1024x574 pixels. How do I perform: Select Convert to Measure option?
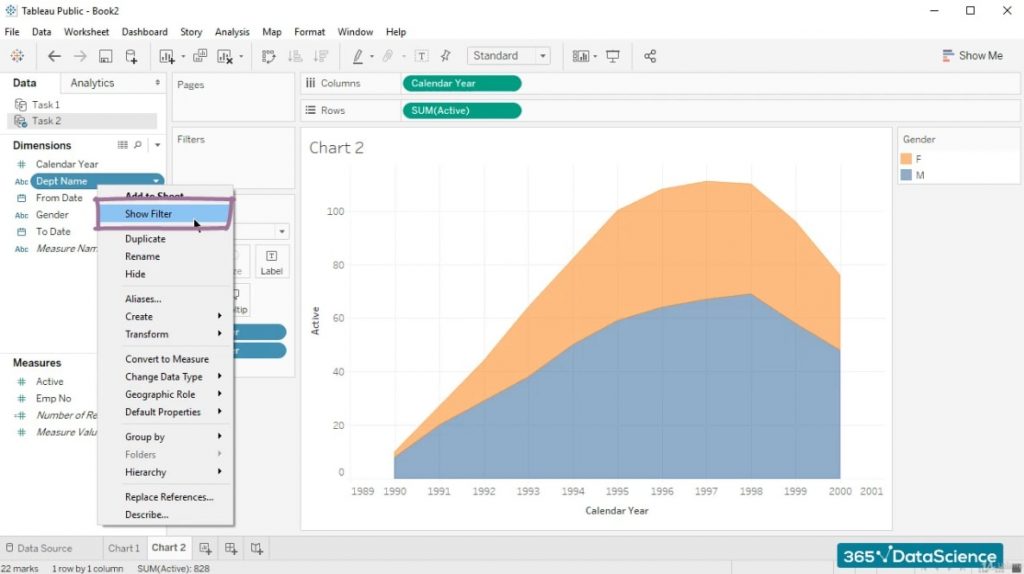167,359
